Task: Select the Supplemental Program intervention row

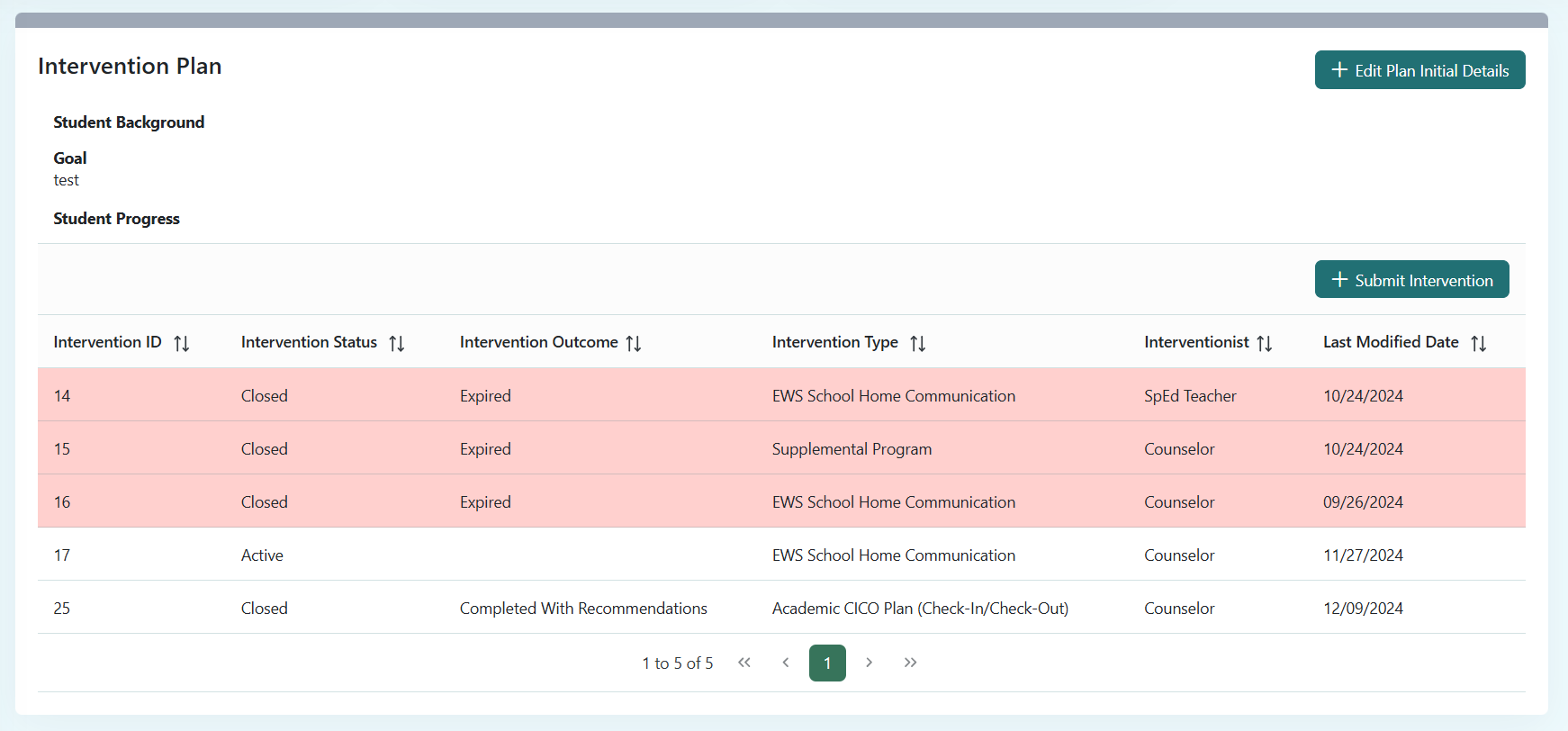Action: click(852, 449)
